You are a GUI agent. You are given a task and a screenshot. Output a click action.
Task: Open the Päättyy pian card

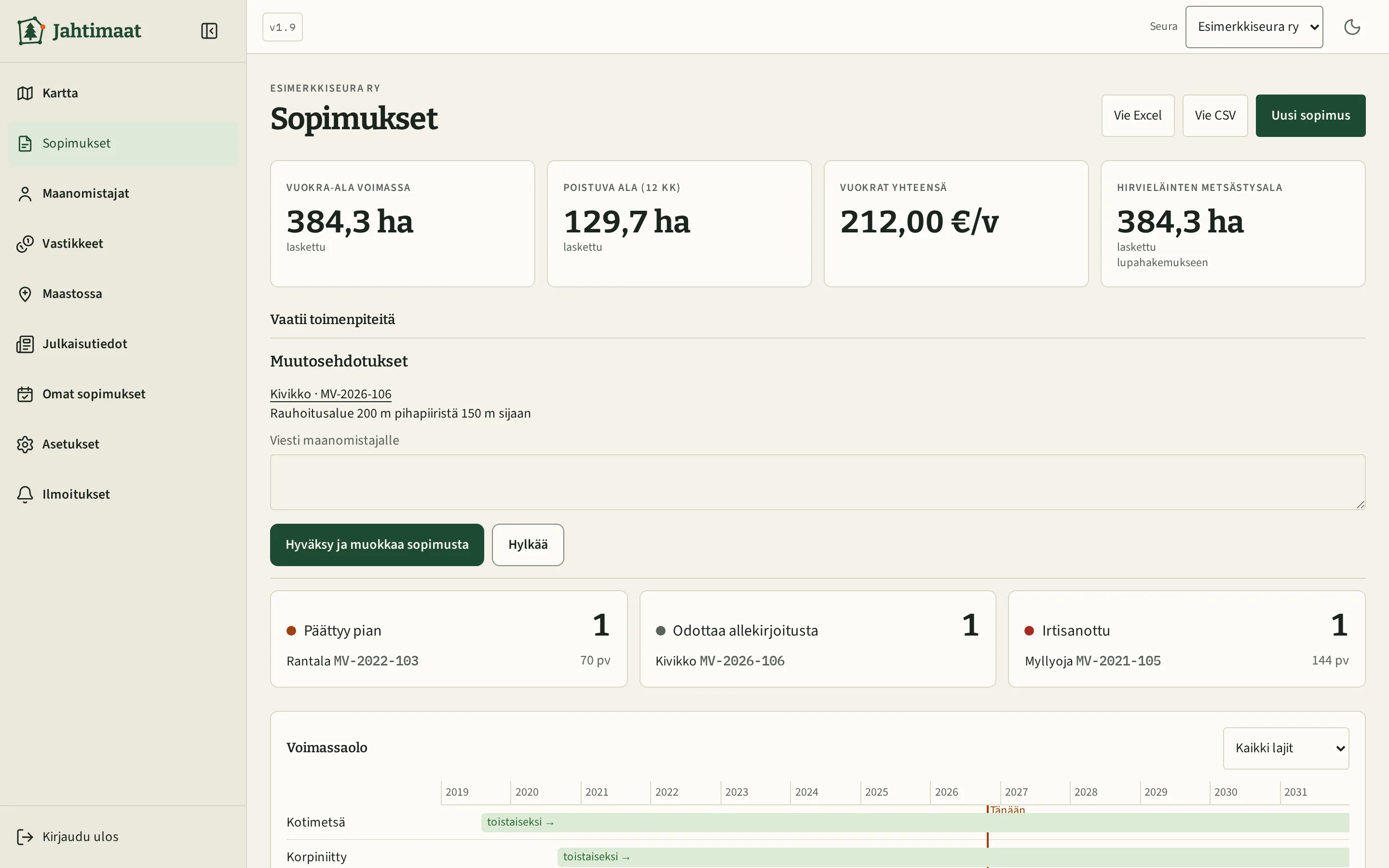(x=448, y=639)
